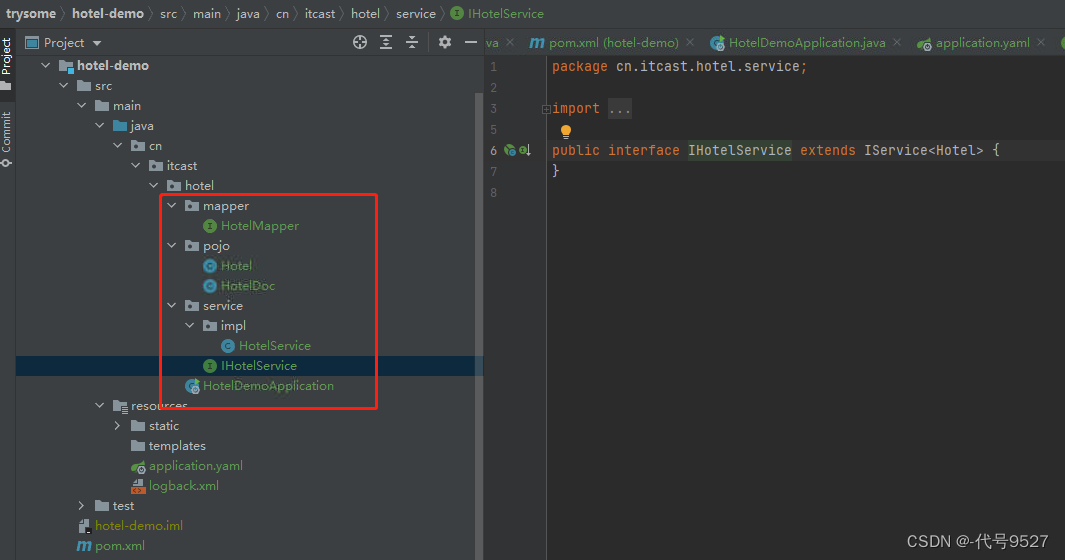The image size is (1065, 560).
Task: Click the Collapse All icon in Project panel
Action: click(412, 42)
